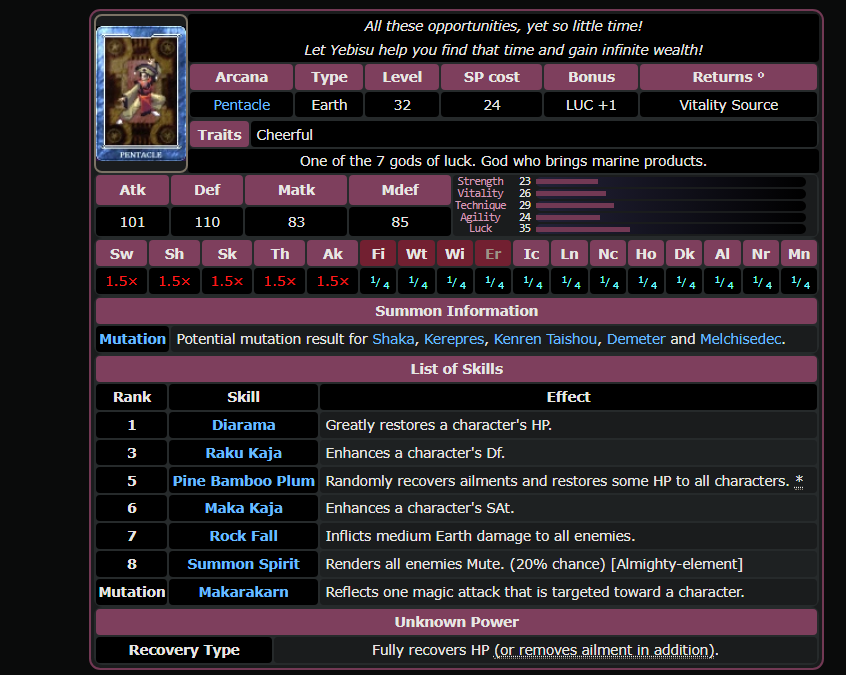Select the Ln affinity header
The width and height of the screenshot is (846, 675).
click(x=570, y=254)
